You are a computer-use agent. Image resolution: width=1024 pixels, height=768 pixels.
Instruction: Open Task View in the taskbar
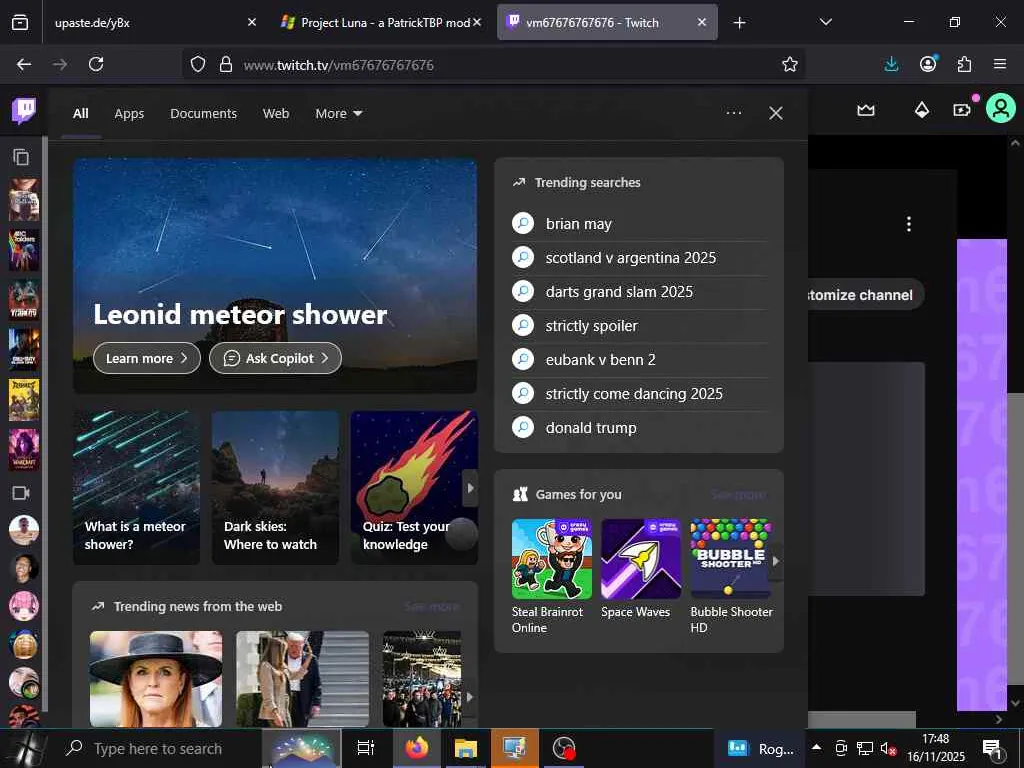366,748
